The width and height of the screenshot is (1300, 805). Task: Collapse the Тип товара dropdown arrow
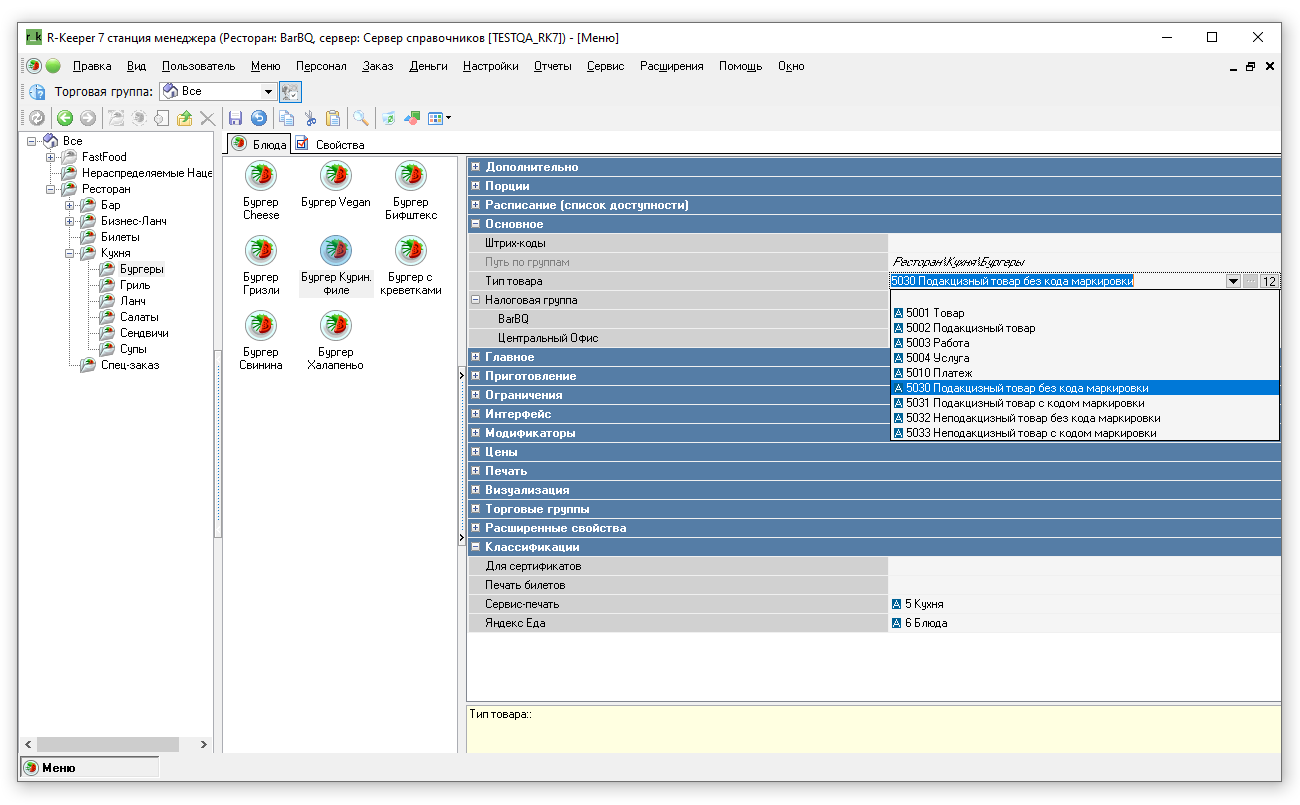[1233, 281]
